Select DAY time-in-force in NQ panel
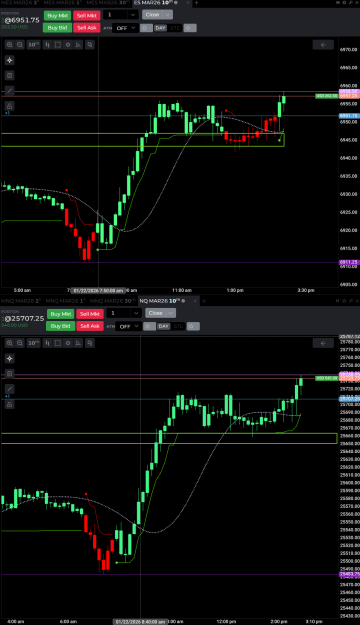The width and height of the screenshot is (360, 625). pyautogui.click(x=163, y=326)
